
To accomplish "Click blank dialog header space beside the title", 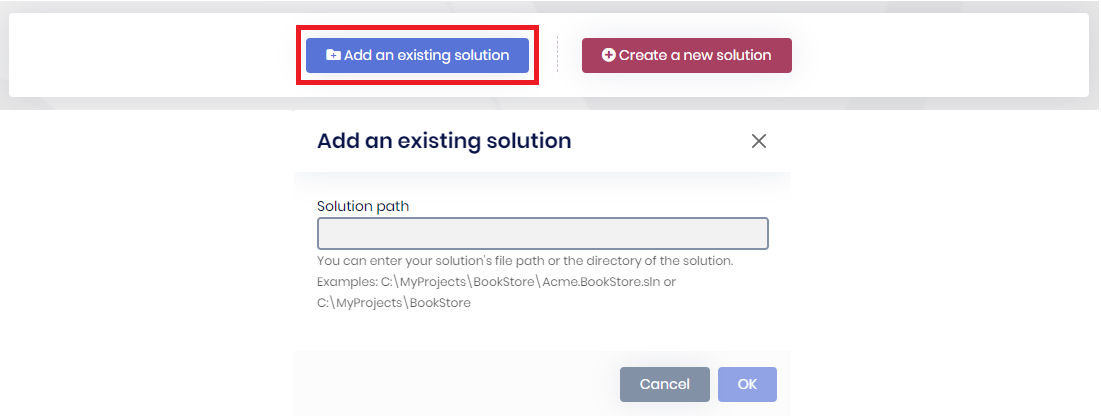I will pos(660,141).
